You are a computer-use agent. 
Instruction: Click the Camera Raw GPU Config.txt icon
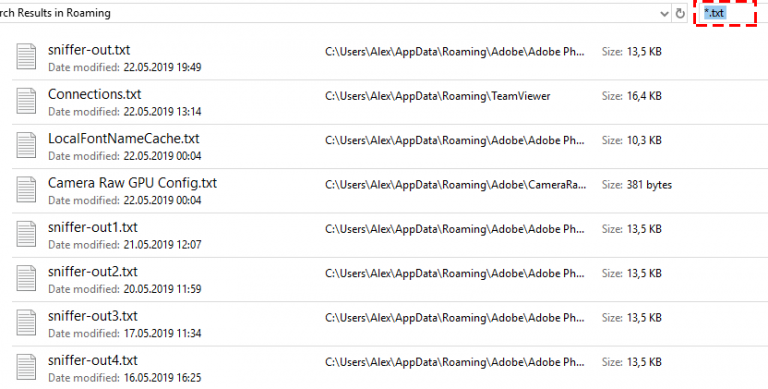click(x=26, y=190)
